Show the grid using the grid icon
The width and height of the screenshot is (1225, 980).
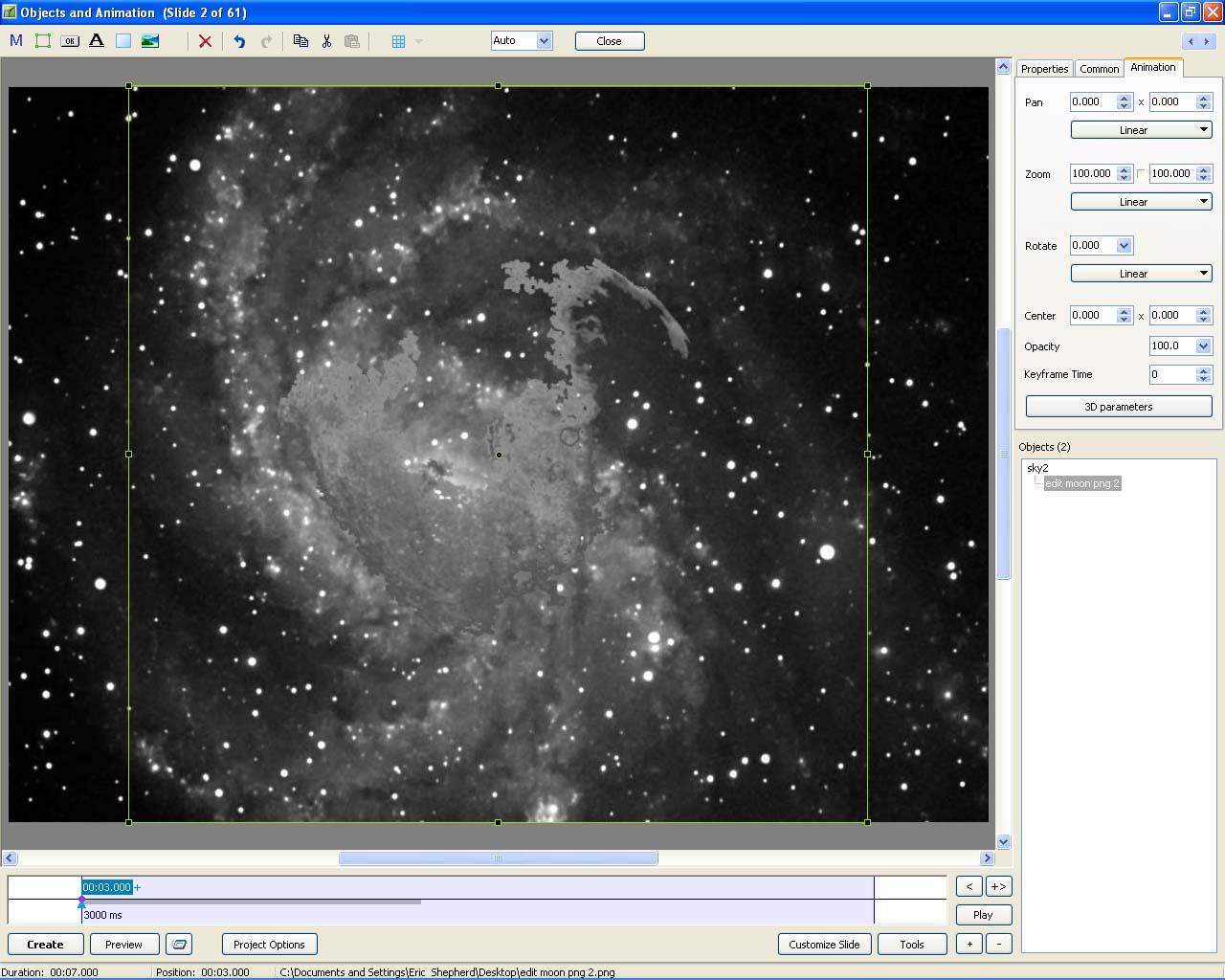(x=399, y=41)
